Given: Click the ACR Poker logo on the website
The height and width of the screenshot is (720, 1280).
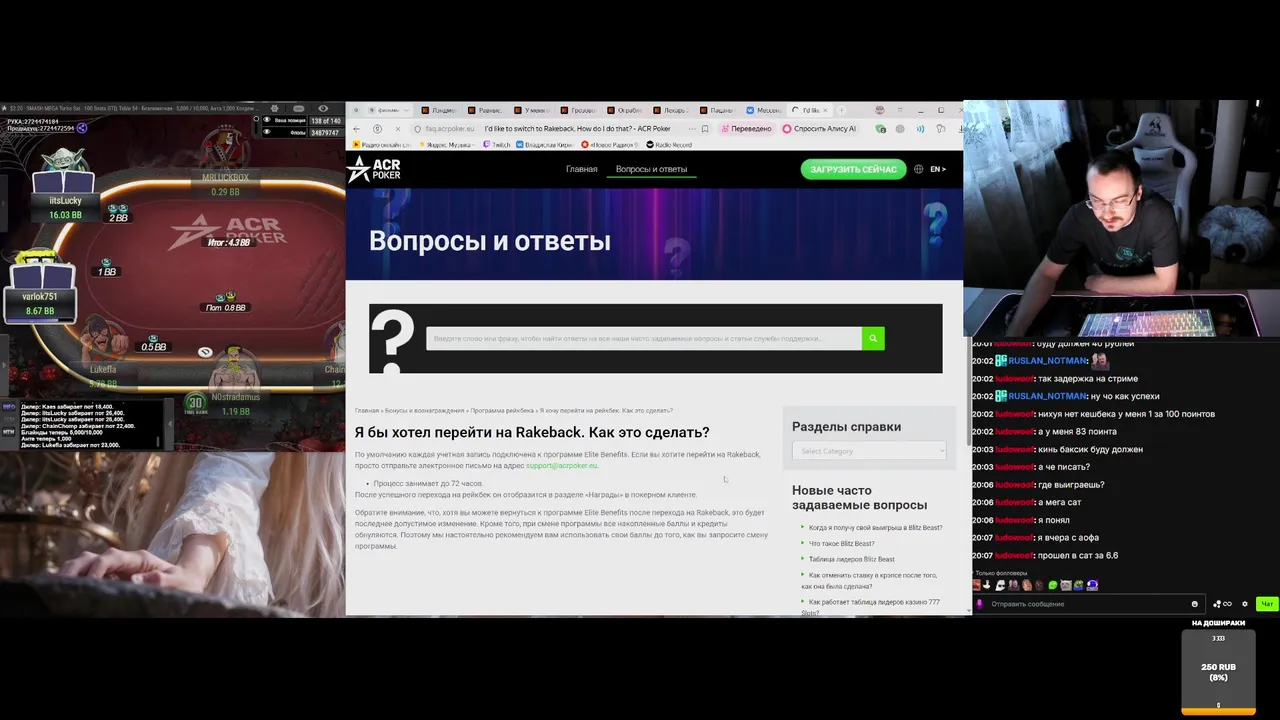Looking at the screenshot, I should tap(375, 170).
